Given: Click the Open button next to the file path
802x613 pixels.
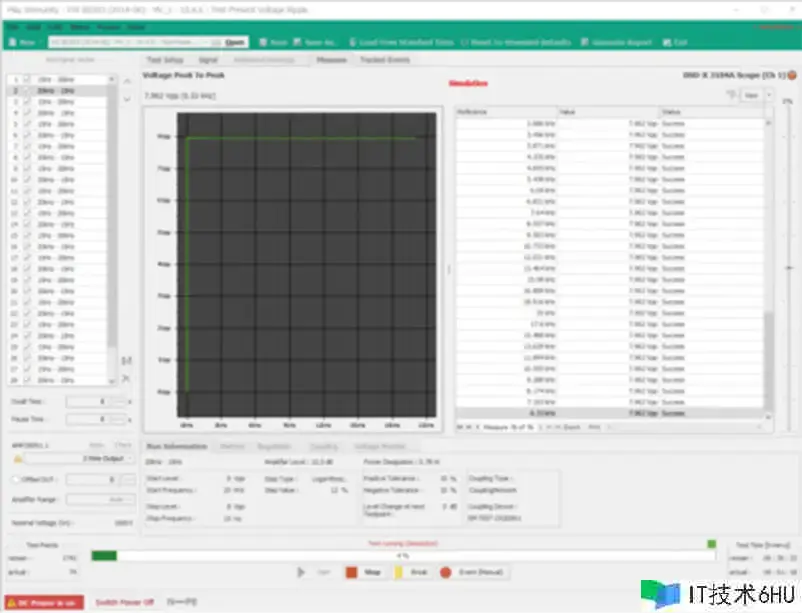Looking at the screenshot, I should click(232, 43).
